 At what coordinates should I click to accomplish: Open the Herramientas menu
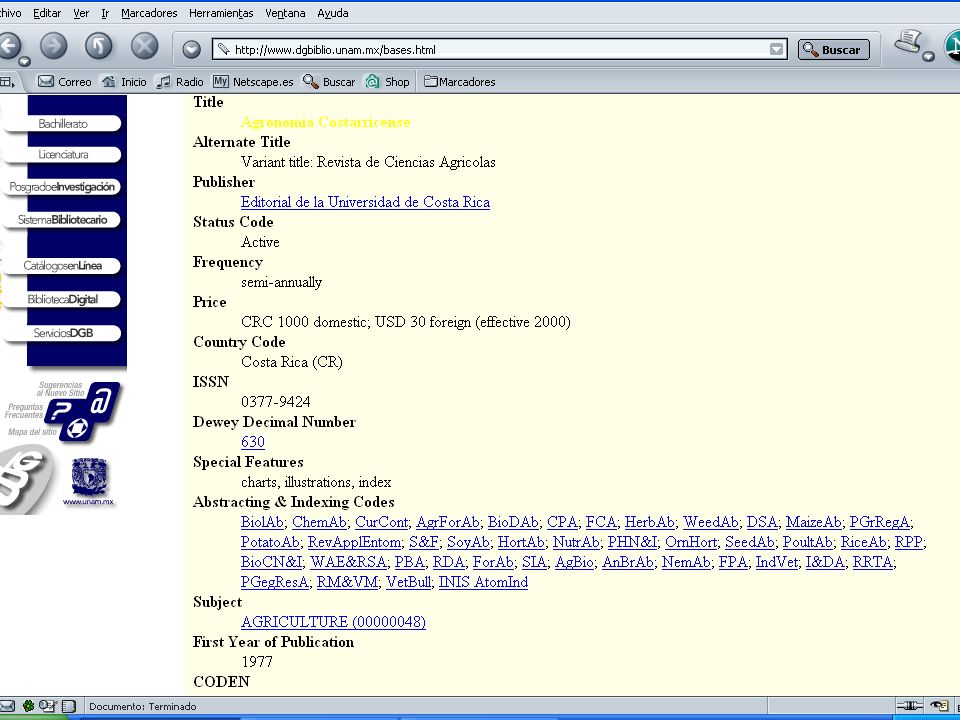[x=221, y=13]
